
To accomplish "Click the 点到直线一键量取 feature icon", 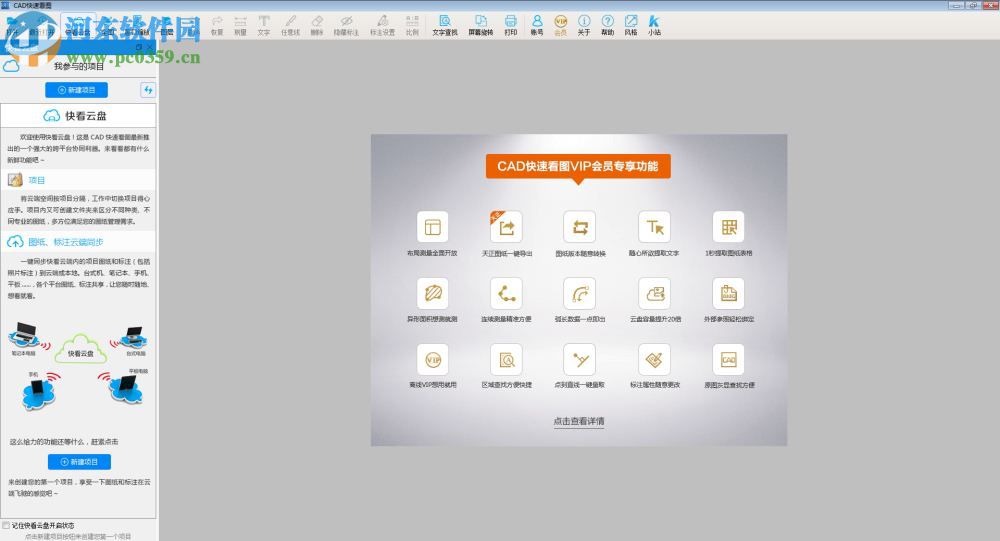I will pyautogui.click(x=580, y=360).
